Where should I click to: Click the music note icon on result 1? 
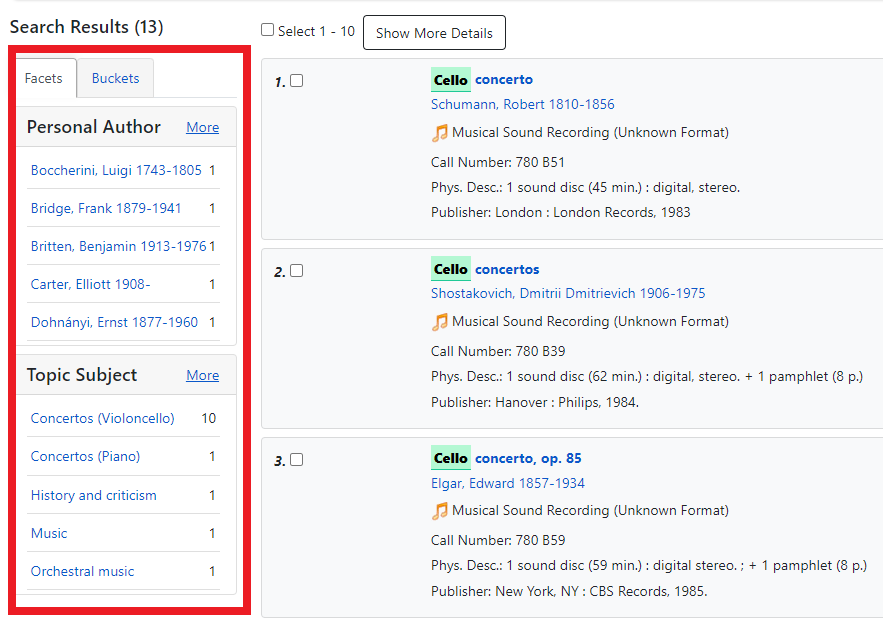440,132
